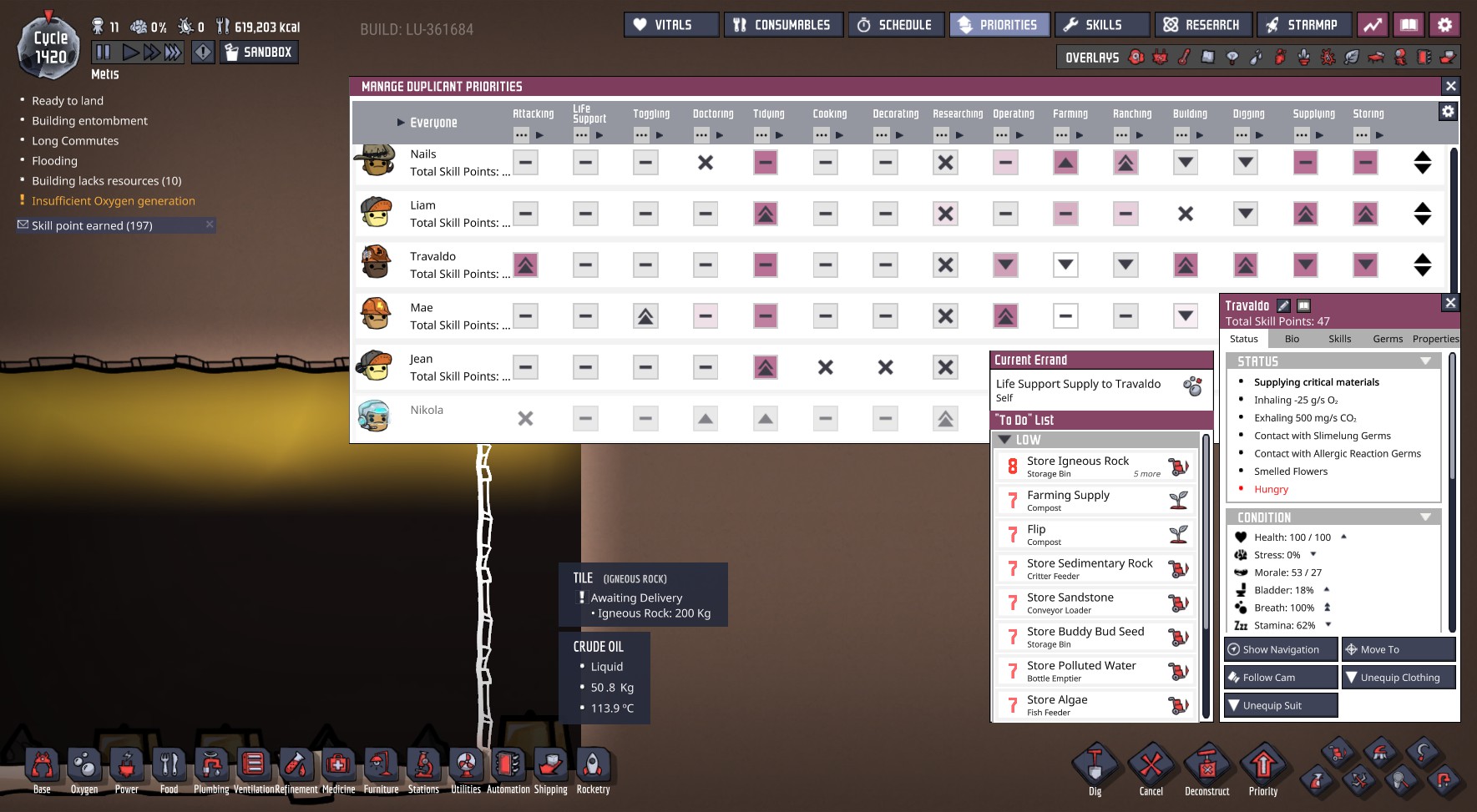Open the Cooking column options menu

point(822,134)
